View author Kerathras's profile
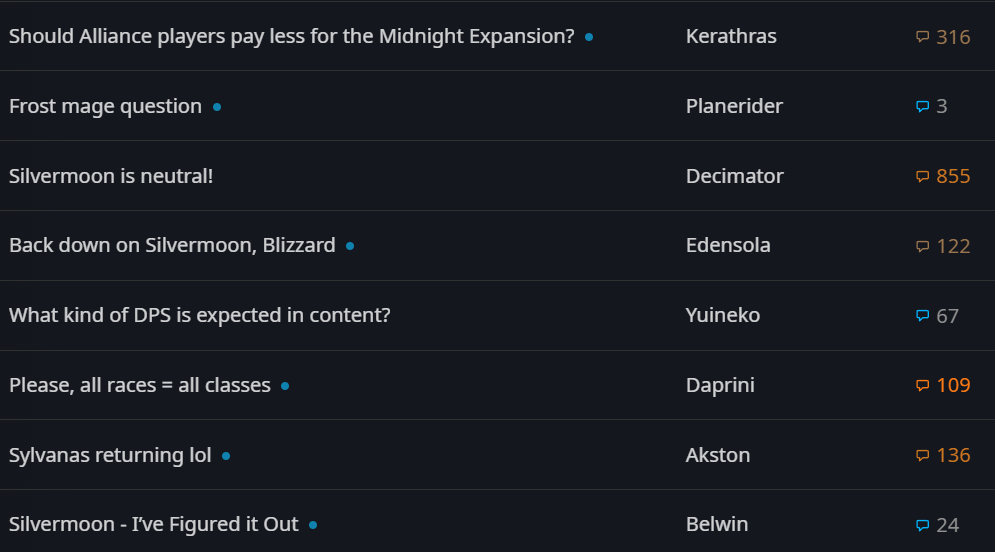 point(731,37)
